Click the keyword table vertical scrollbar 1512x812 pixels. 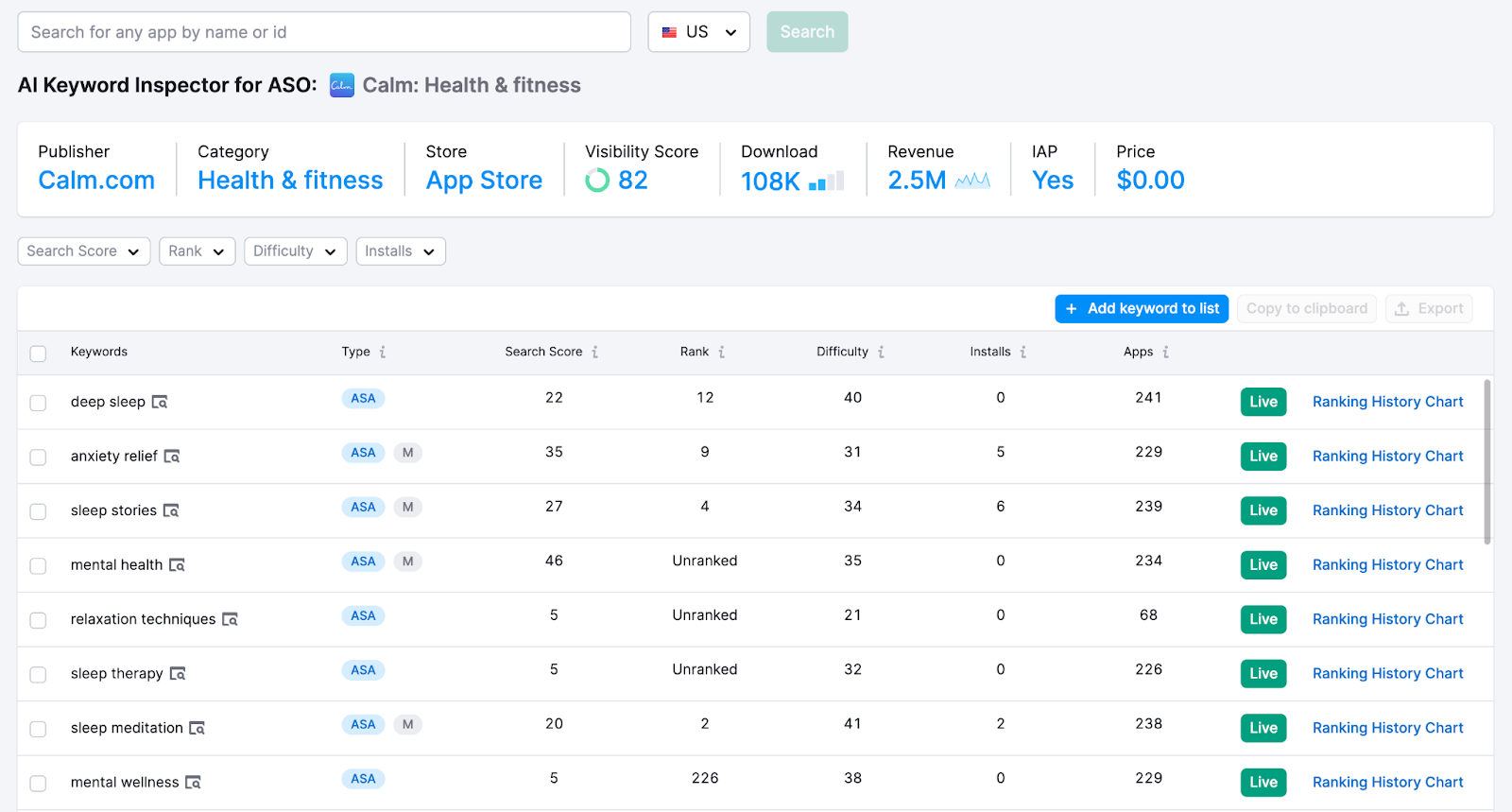coord(1487,462)
